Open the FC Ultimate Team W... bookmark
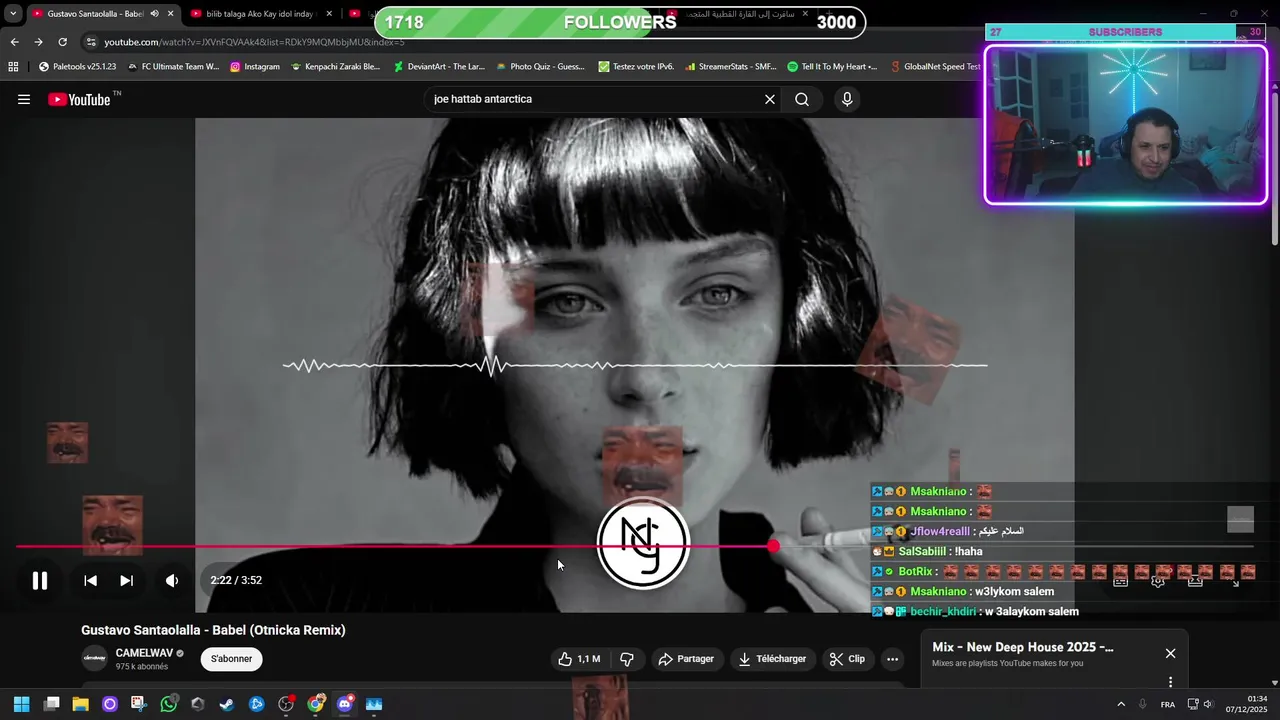The image size is (1280, 720). pyautogui.click(x=173, y=67)
